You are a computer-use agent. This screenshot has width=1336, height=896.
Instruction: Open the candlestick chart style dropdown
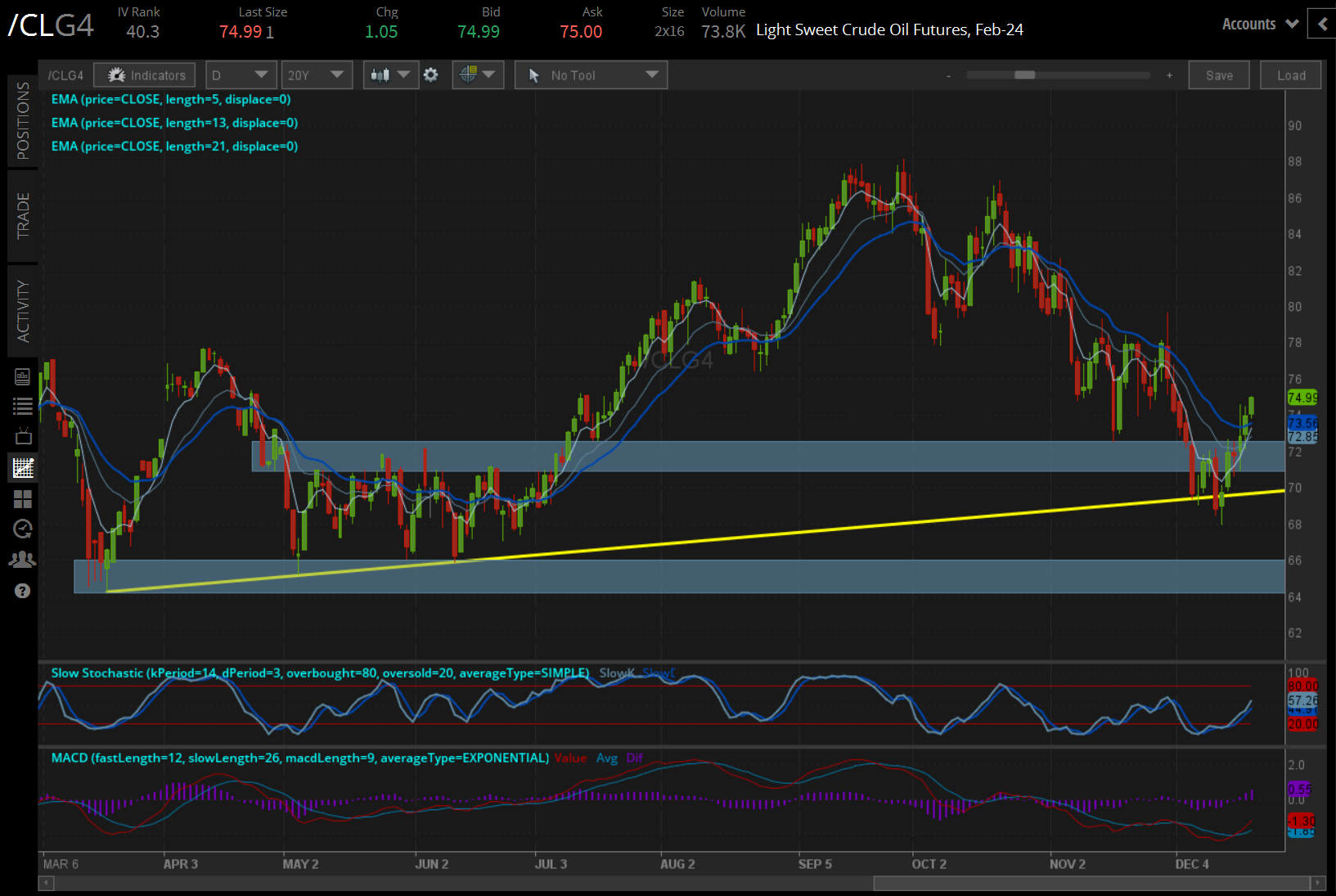390,75
